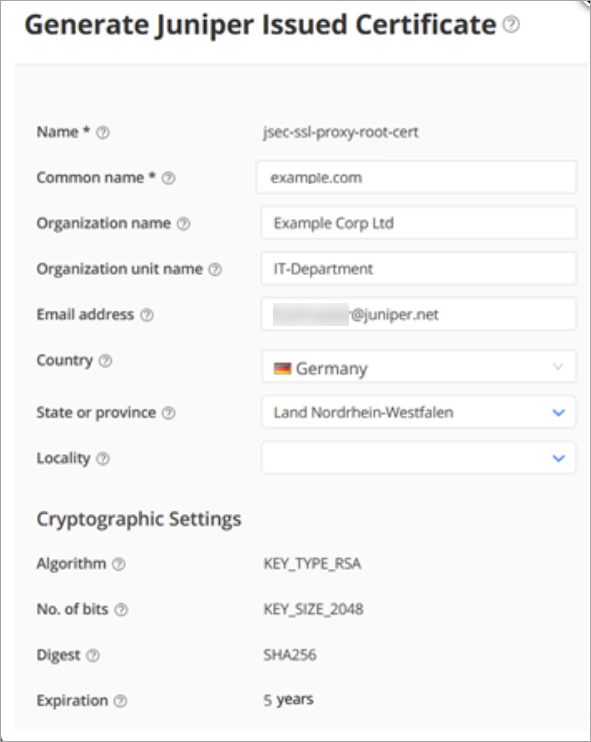This screenshot has width=591, height=742.
Task: Select the KEY_SIZE_2048 value
Action: (x=313, y=609)
